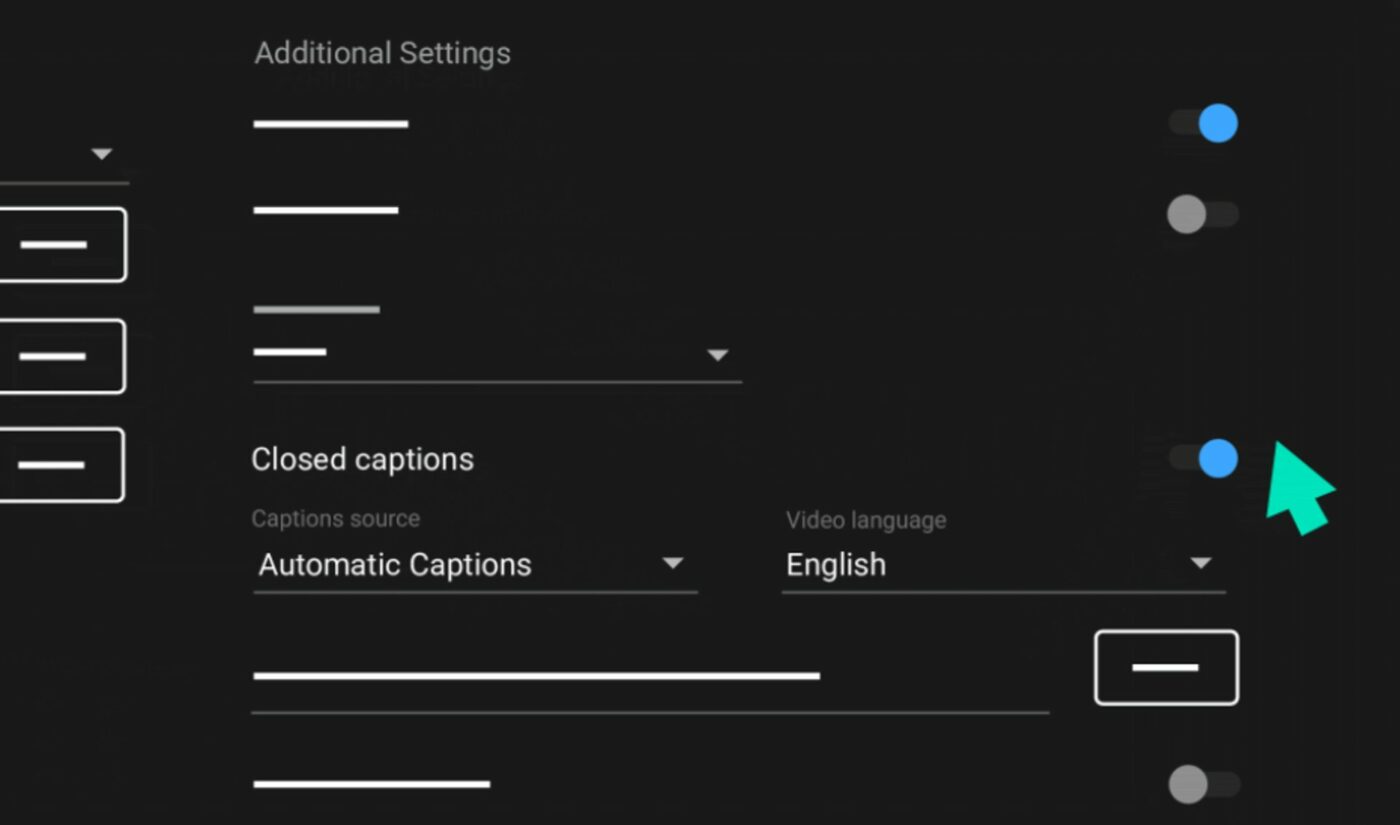Click the outlined button beside the caption text field
Viewport: 1400px width, 825px height.
[1166, 667]
